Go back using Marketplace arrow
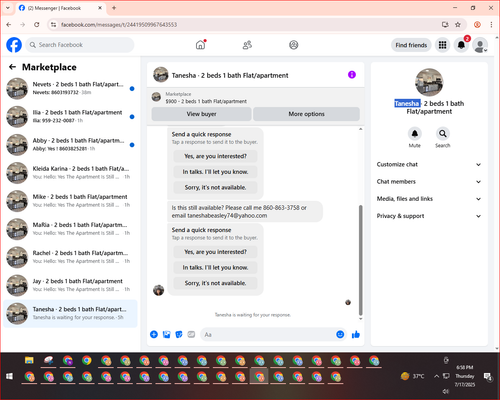The height and width of the screenshot is (400, 500). click(x=12, y=67)
